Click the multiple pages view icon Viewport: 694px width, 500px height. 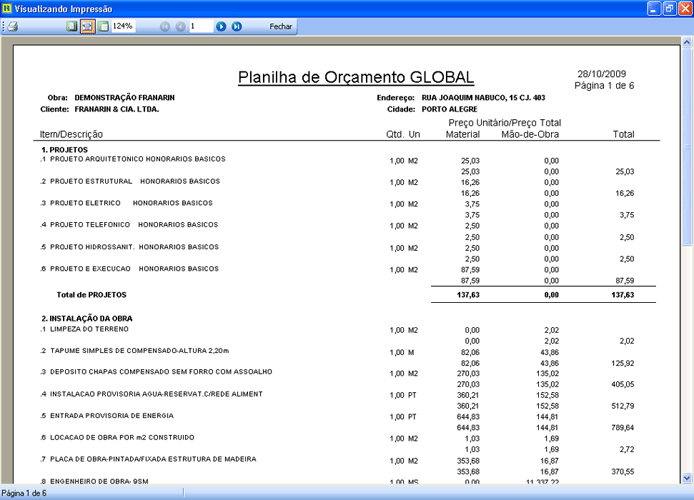point(103,27)
